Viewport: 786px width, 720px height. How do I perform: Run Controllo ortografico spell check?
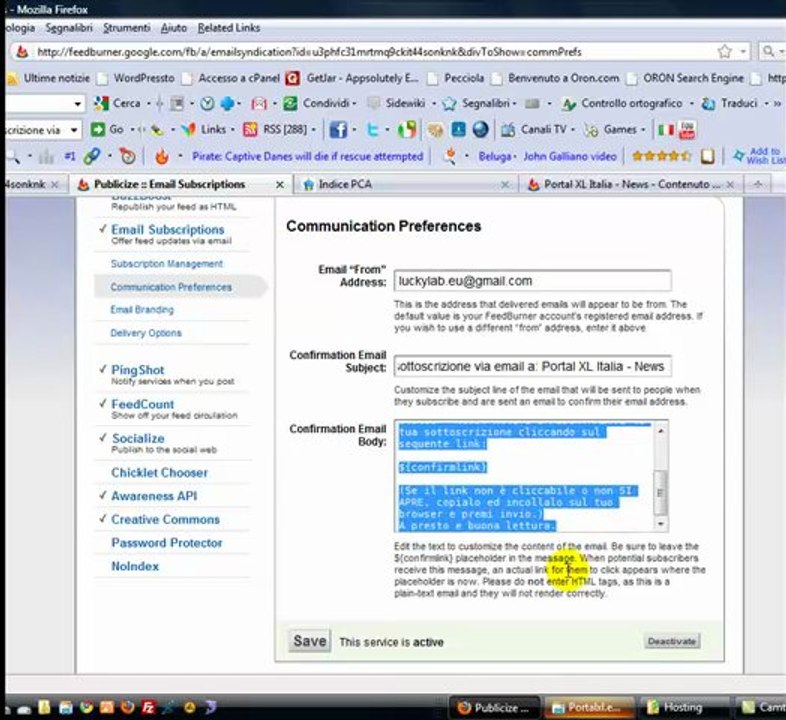tap(621, 103)
